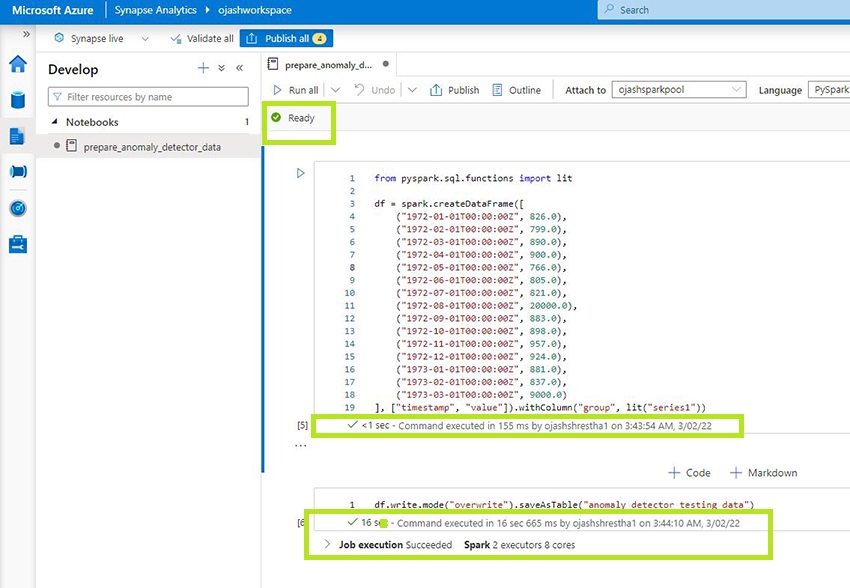The width and height of the screenshot is (850, 588).
Task: Click the Validate all button
Action: click(x=201, y=39)
